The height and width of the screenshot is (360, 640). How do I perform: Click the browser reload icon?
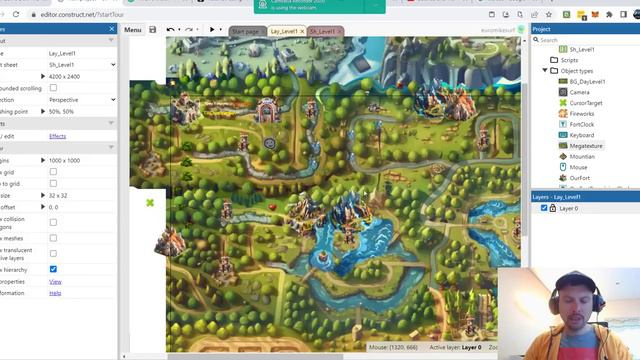point(16,14)
